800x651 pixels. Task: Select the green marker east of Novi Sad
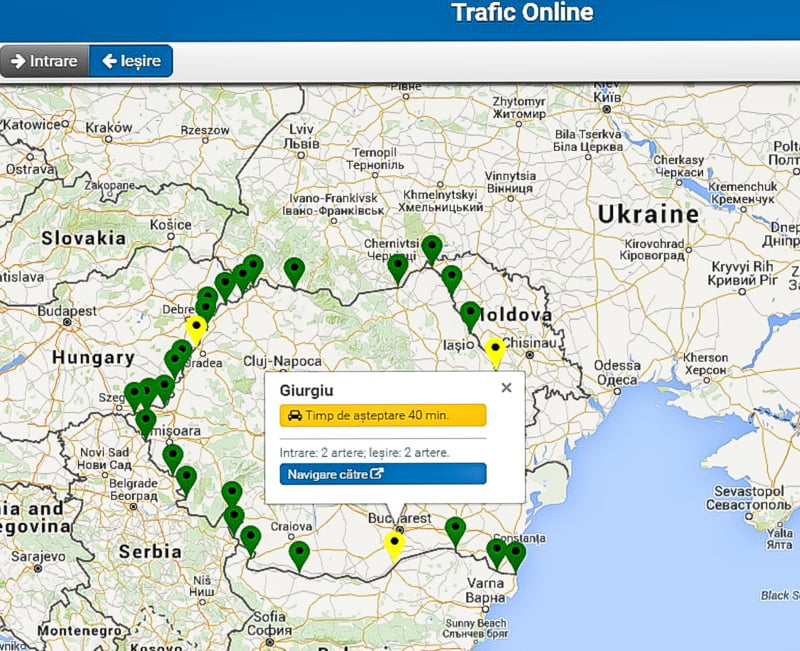pyautogui.click(x=172, y=459)
